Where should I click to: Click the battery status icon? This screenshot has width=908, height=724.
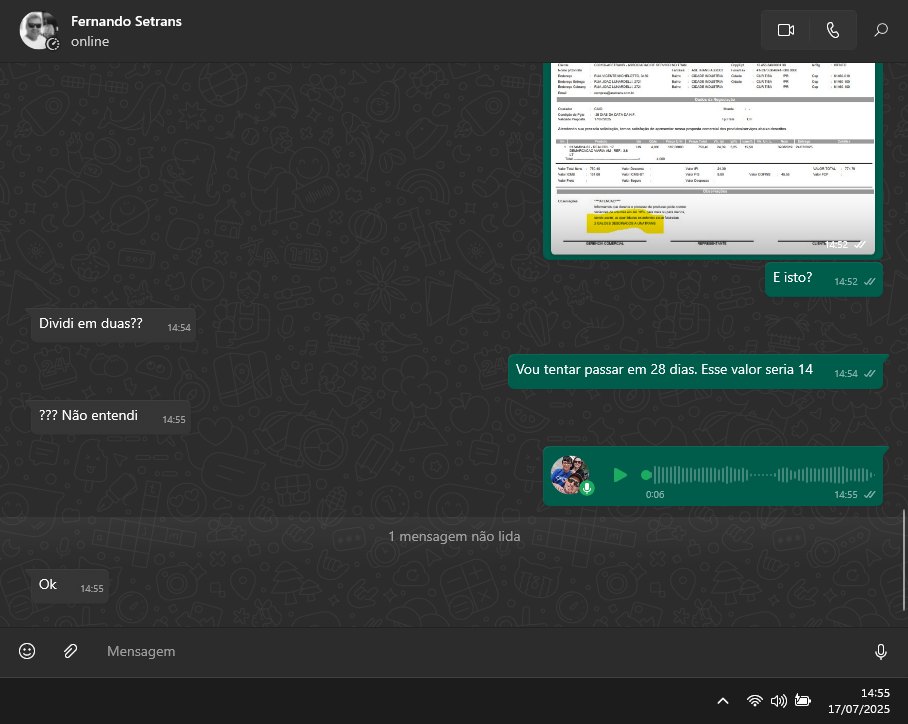(802, 701)
